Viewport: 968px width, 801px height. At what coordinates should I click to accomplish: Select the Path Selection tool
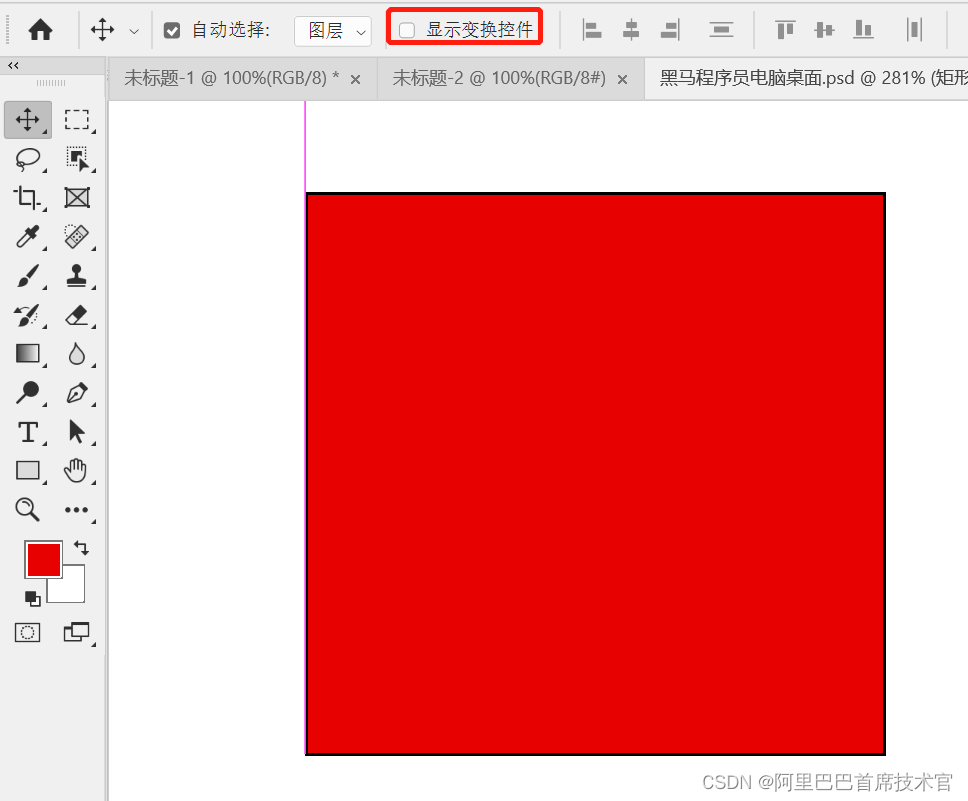(x=77, y=432)
